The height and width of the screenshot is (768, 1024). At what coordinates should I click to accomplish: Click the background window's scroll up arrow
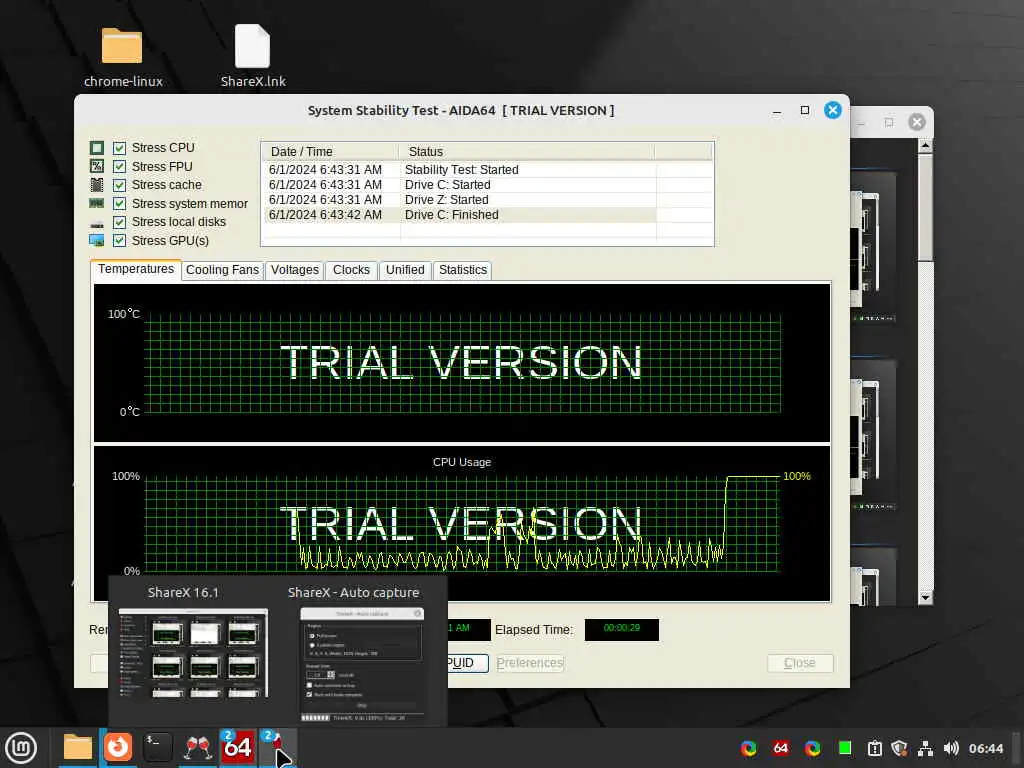[x=925, y=146]
